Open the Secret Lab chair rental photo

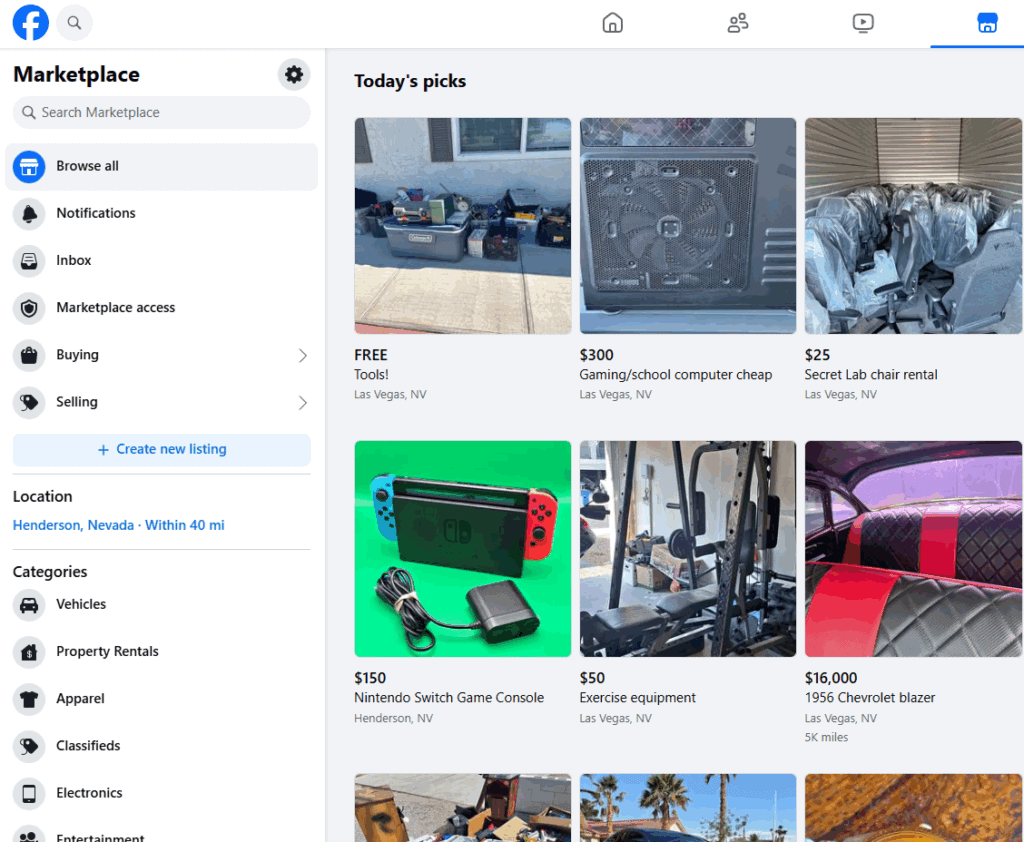[x=913, y=226]
